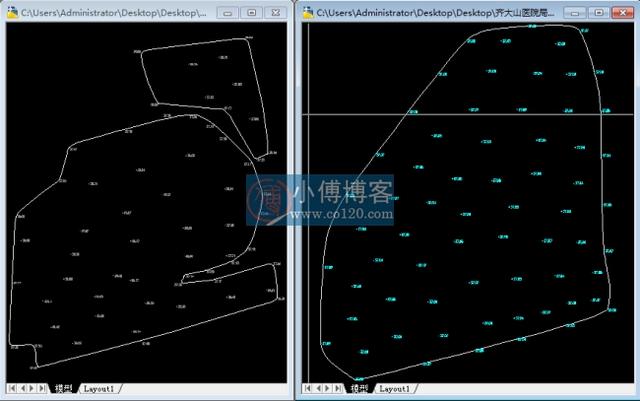This screenshot has height=401, width=640.
Task: Click the right drawing window's file icon
Action: (x=306, y=13)
